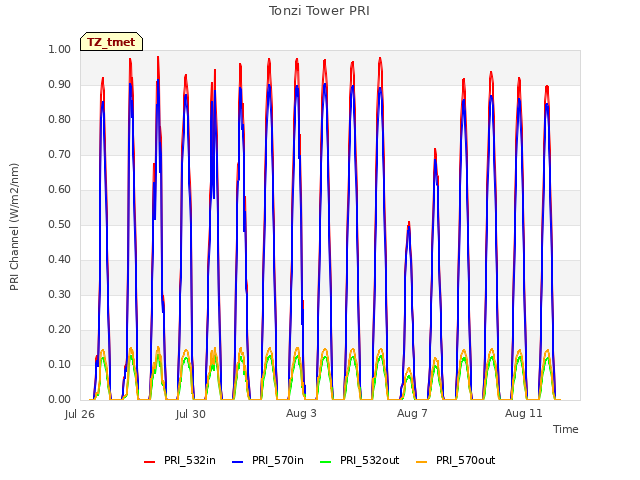The width and height of the screenshot is (640, 480).
Task: Click the 0.30 y-axis tick label
Action: (60, 294)
